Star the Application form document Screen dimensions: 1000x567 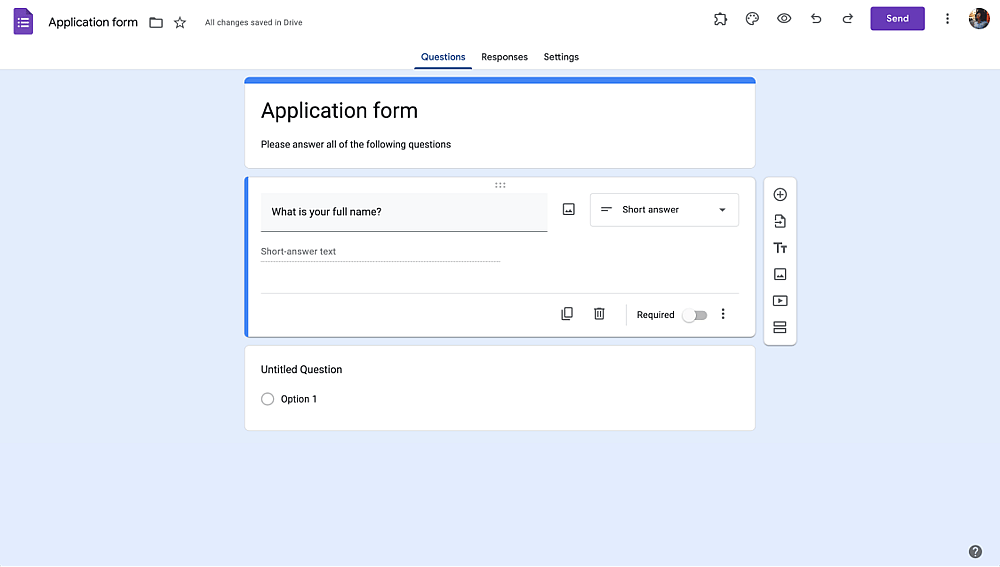pos(180,23)
